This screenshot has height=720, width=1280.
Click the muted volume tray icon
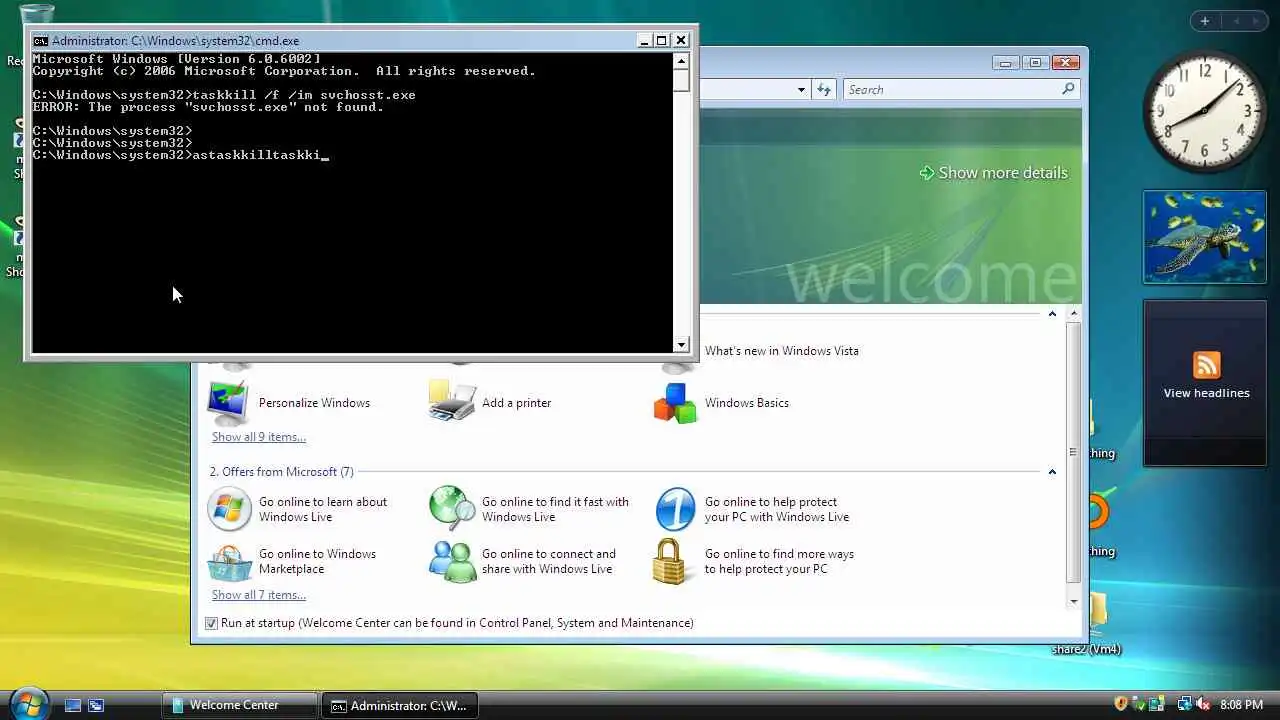click(x=1203, y=704)
